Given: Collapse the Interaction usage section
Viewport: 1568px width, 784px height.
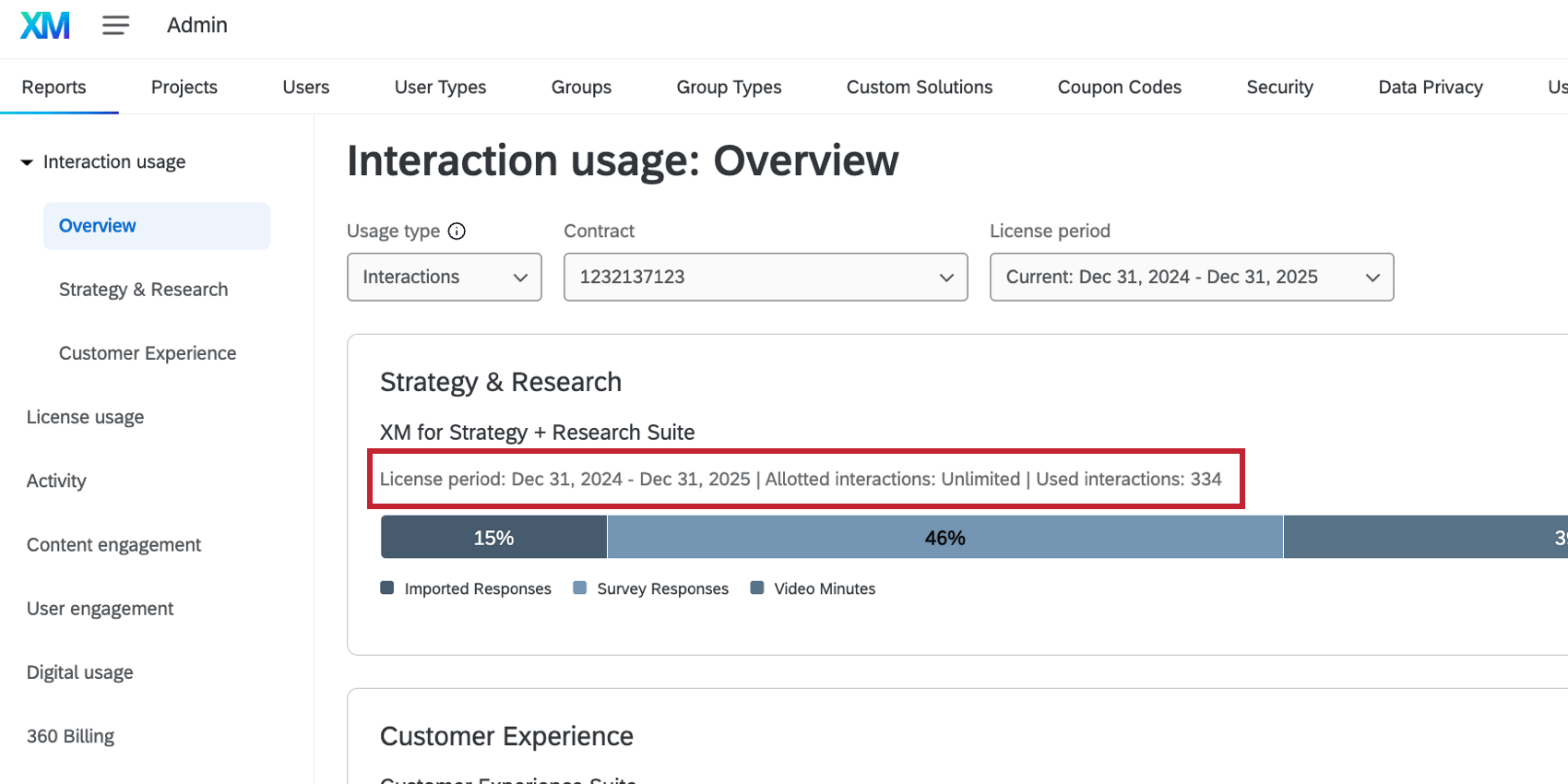Looking at the screenshot, I should pos(27,162).
